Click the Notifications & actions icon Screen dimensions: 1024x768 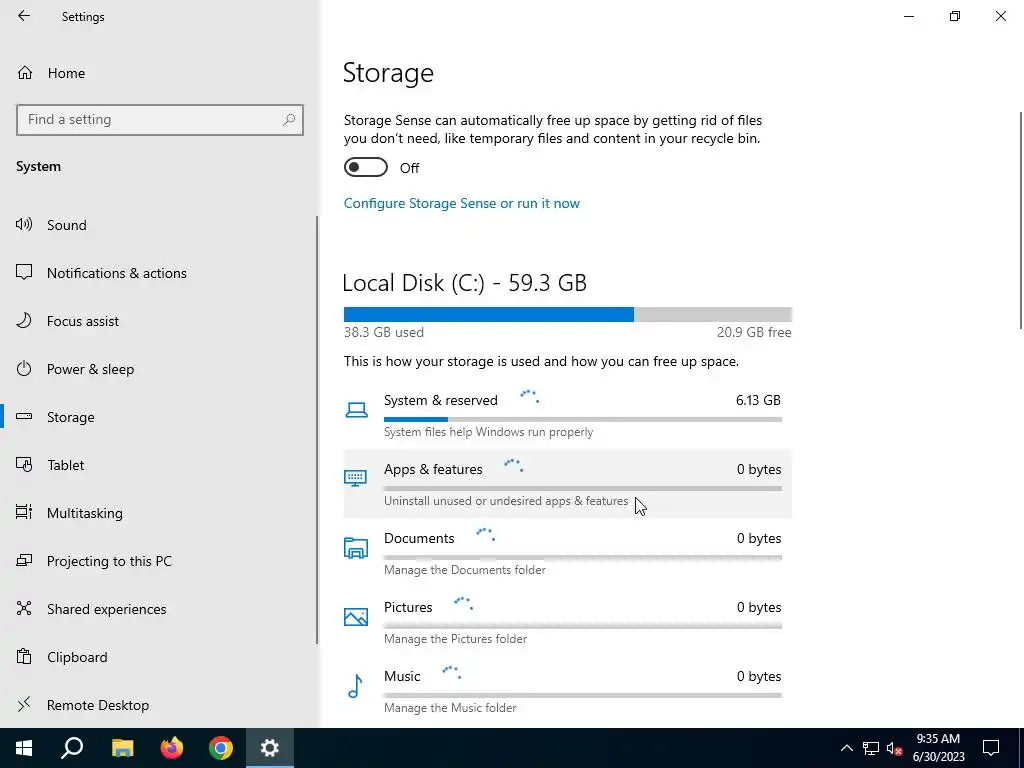pos(24,272)
